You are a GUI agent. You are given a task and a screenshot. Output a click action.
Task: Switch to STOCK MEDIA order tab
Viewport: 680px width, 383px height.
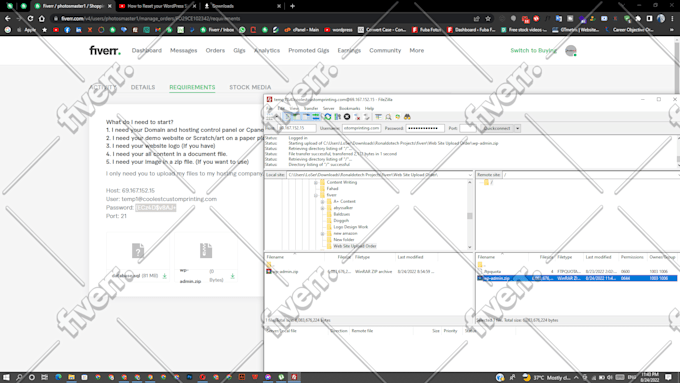click(250, 87)
